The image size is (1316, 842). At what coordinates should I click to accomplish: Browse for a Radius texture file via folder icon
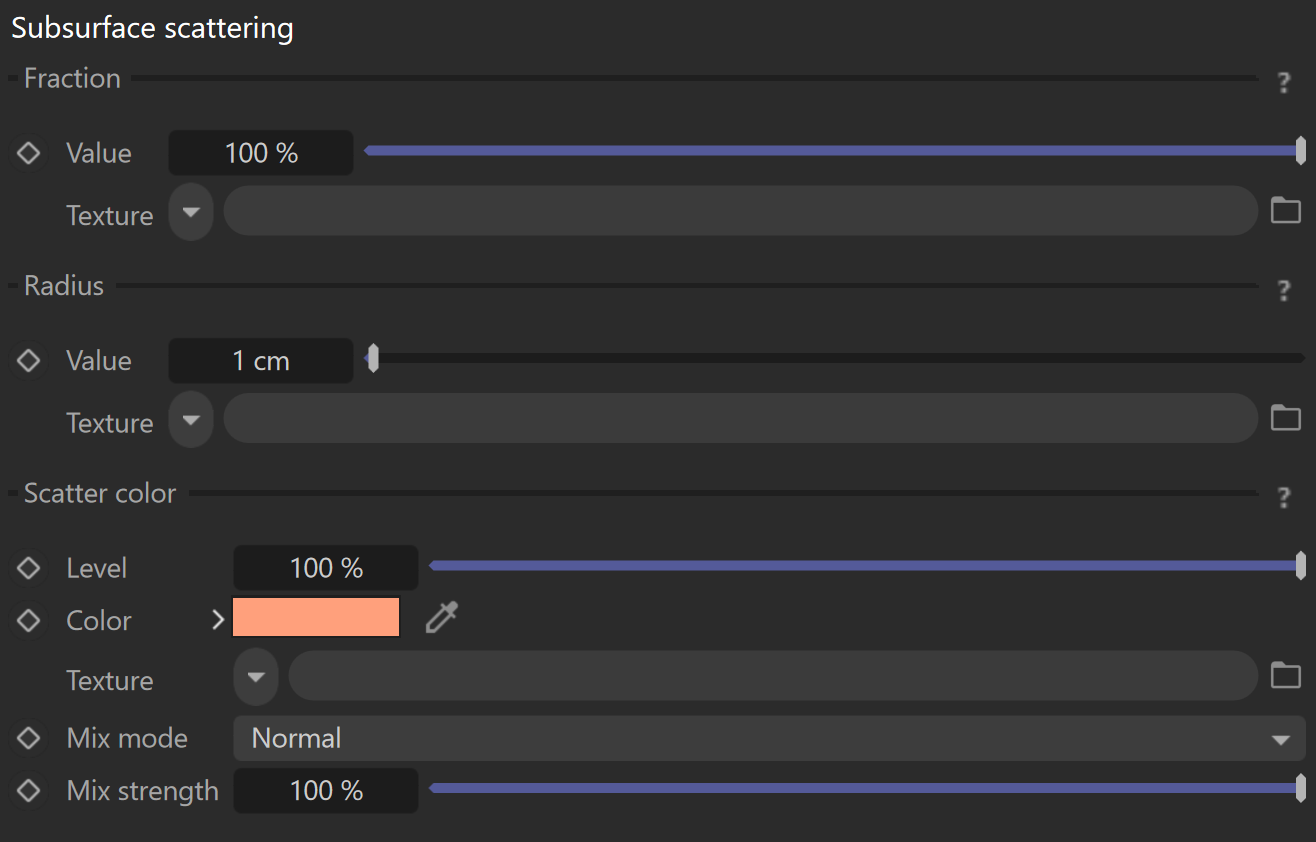pyautogui.click(x=1285, y=418)
